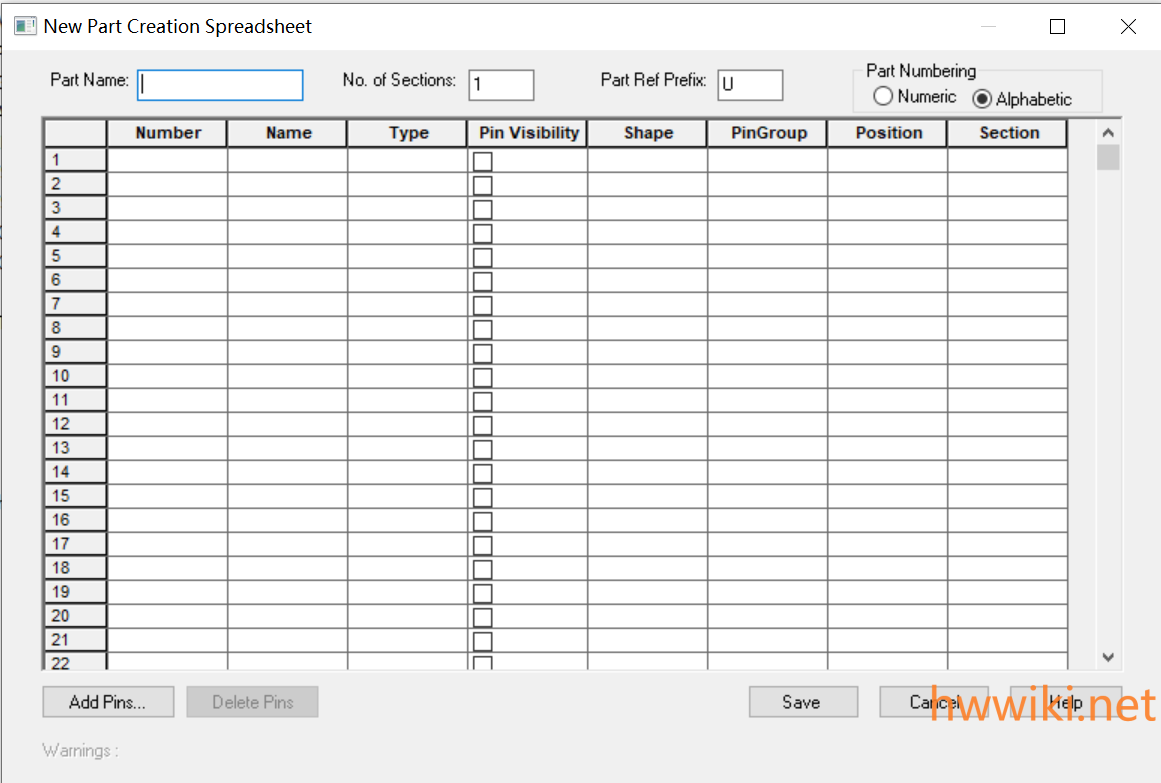The width and height of the screenshot is (1161, 783).
Task: Select row 10 via its row header
Action: pos(75,376)
